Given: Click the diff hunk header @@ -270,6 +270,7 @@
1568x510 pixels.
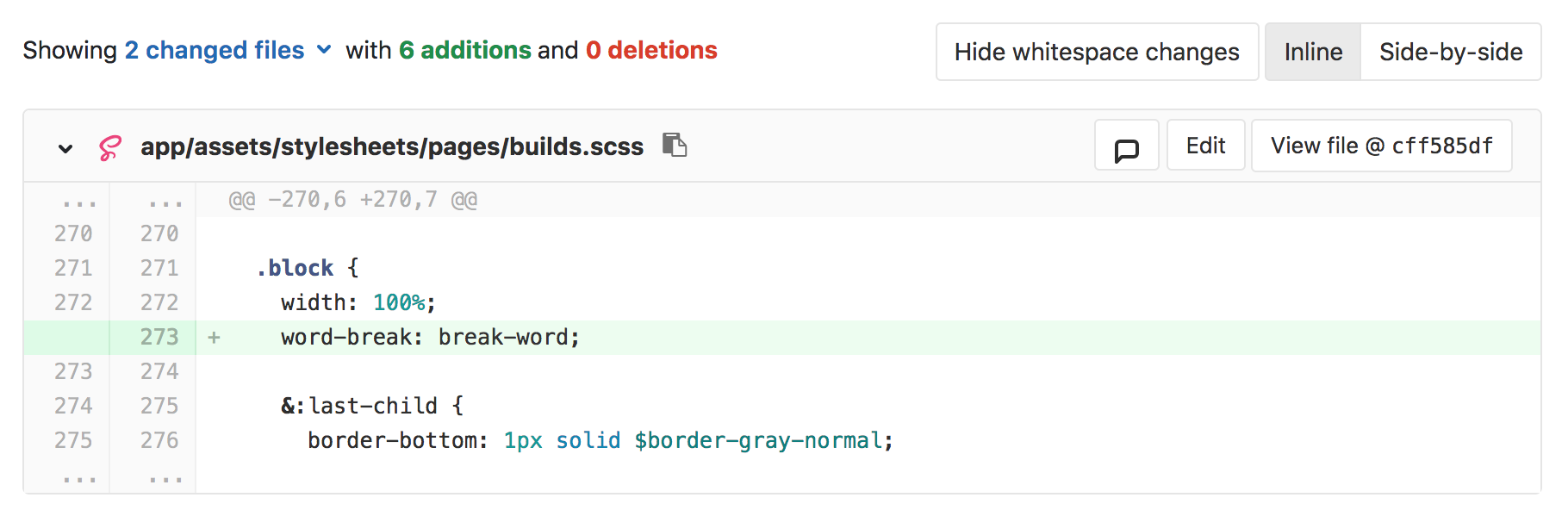Looking at the screenshot, I should coord(353,200).
